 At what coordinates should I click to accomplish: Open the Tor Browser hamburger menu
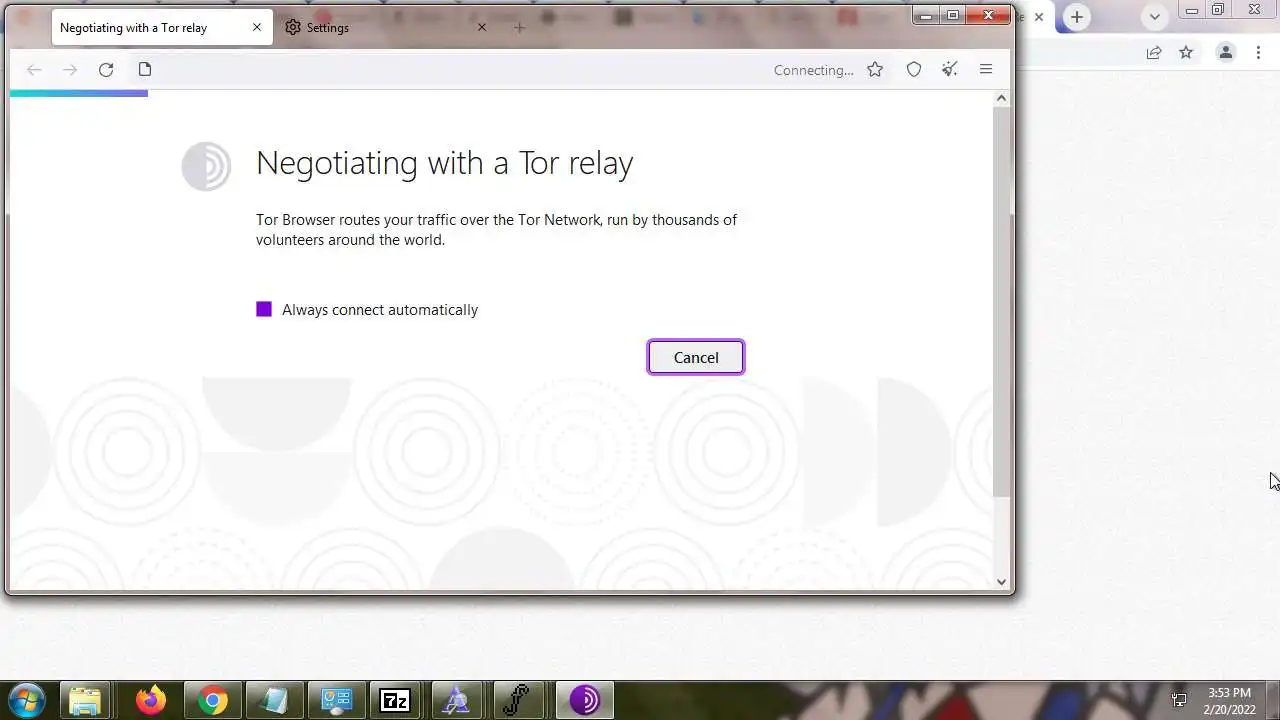click(x=986, y=69)
